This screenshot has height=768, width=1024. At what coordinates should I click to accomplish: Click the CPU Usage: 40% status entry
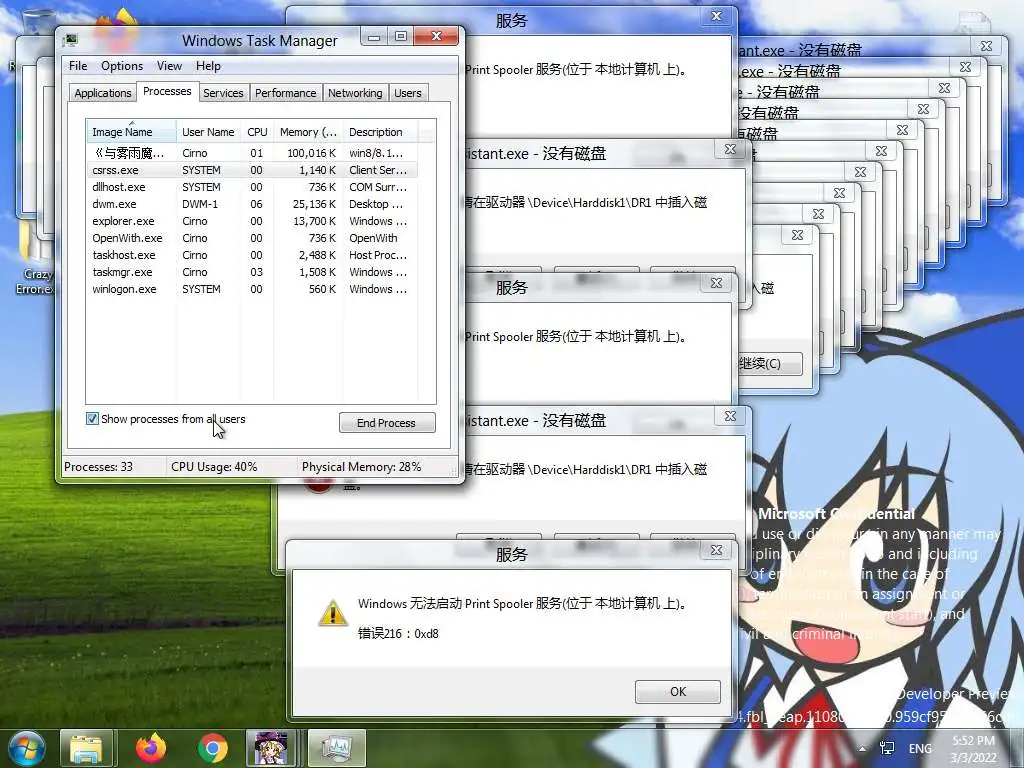(214, 467)
